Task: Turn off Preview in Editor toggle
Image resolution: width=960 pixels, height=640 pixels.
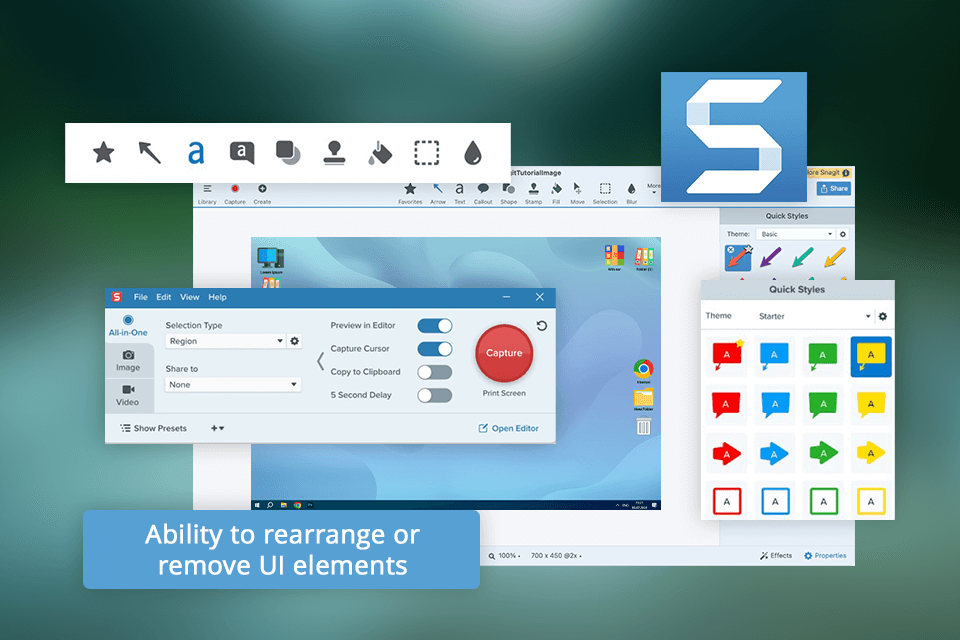Action: click(435, 326)
